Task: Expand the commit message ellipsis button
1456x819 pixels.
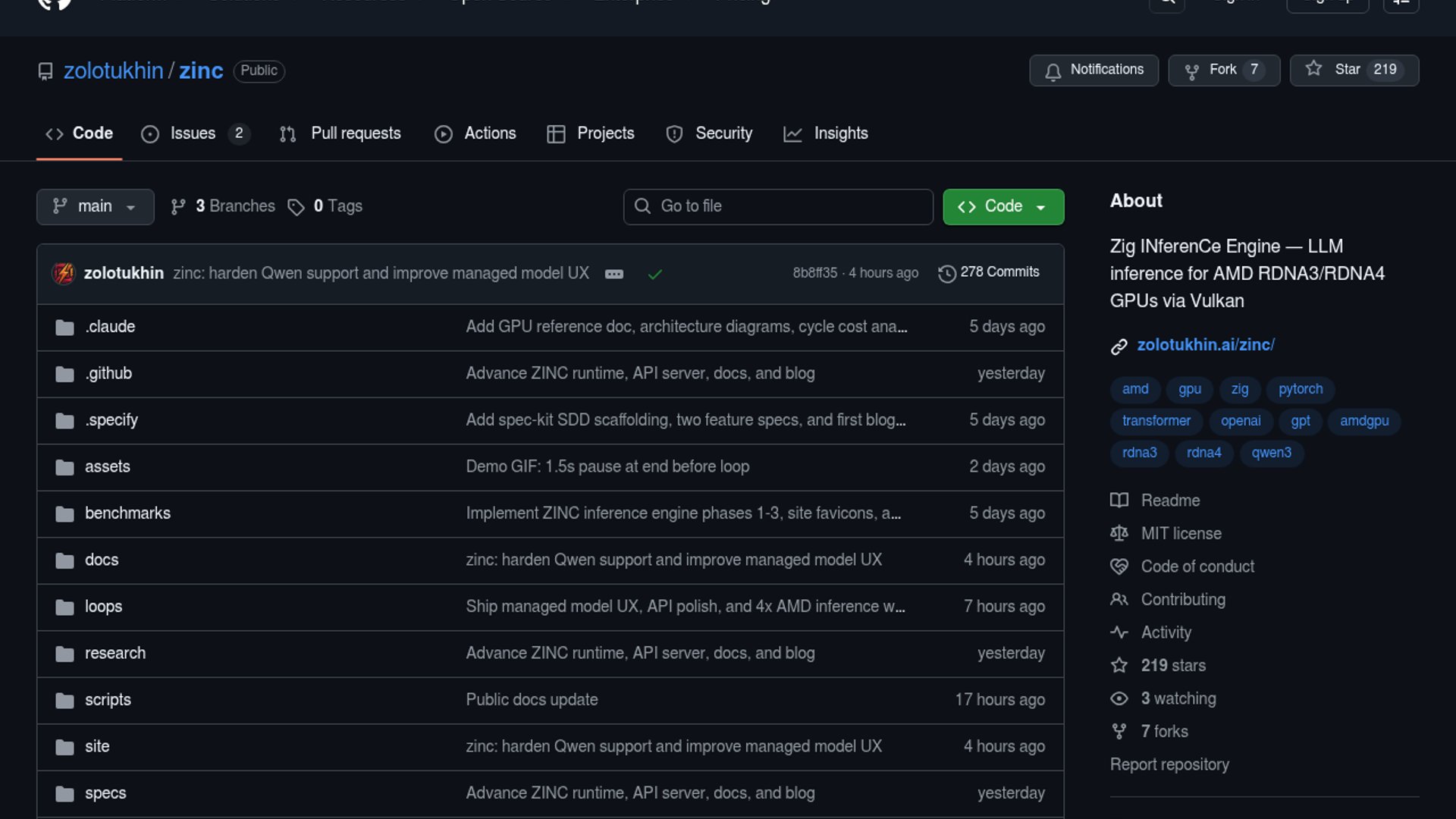Action: [614, 275]
